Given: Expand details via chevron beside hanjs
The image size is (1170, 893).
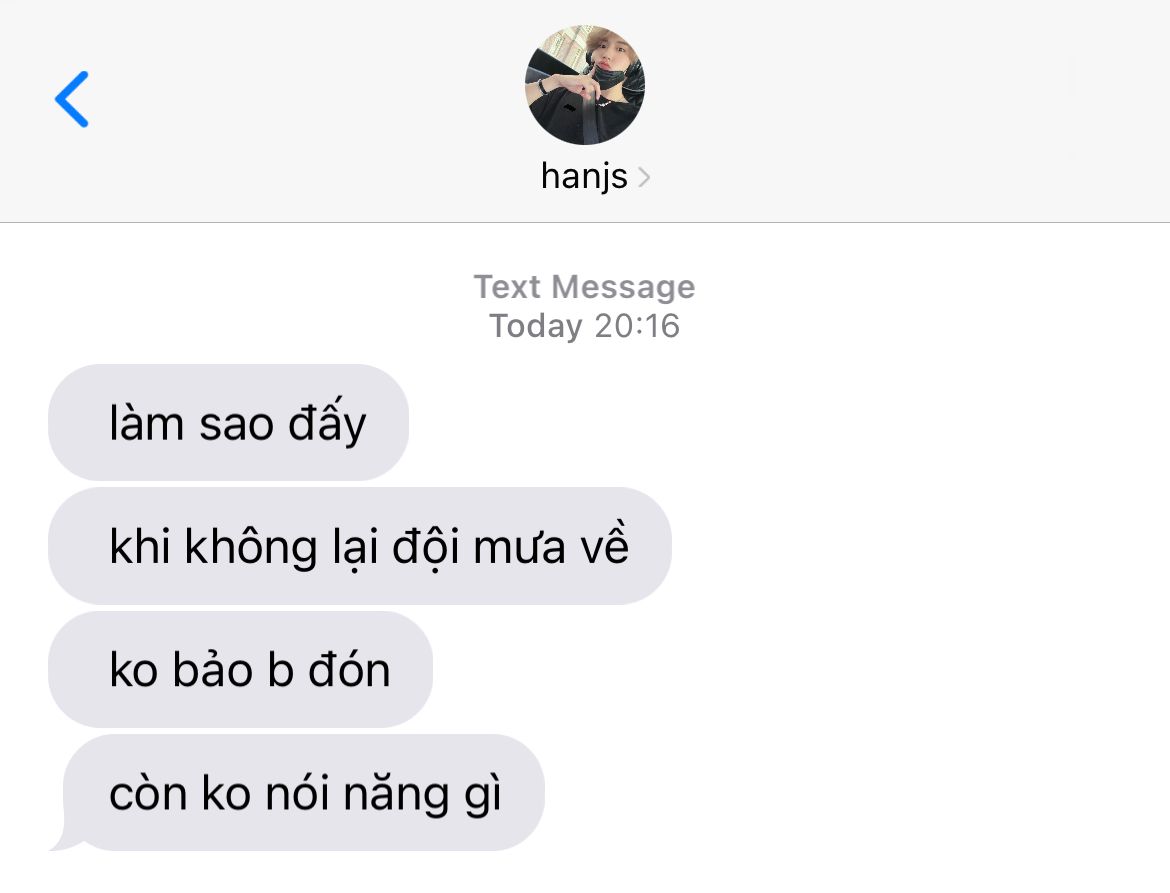Looking at the screenshot, I should pyautogui.click(x=644, y=178).
